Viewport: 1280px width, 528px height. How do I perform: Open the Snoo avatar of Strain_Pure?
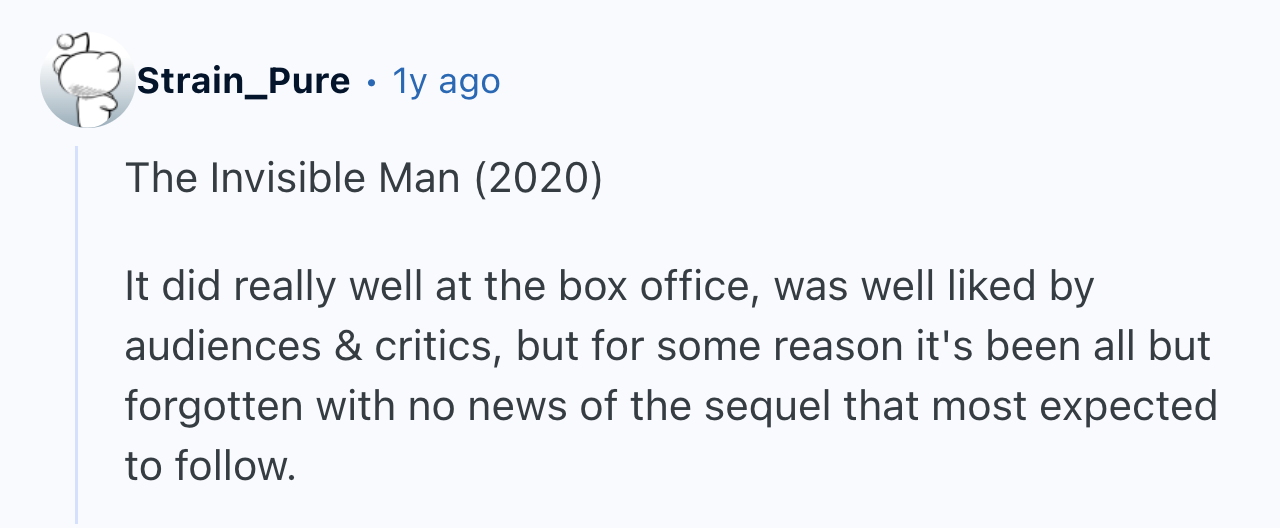pos(87,81)
